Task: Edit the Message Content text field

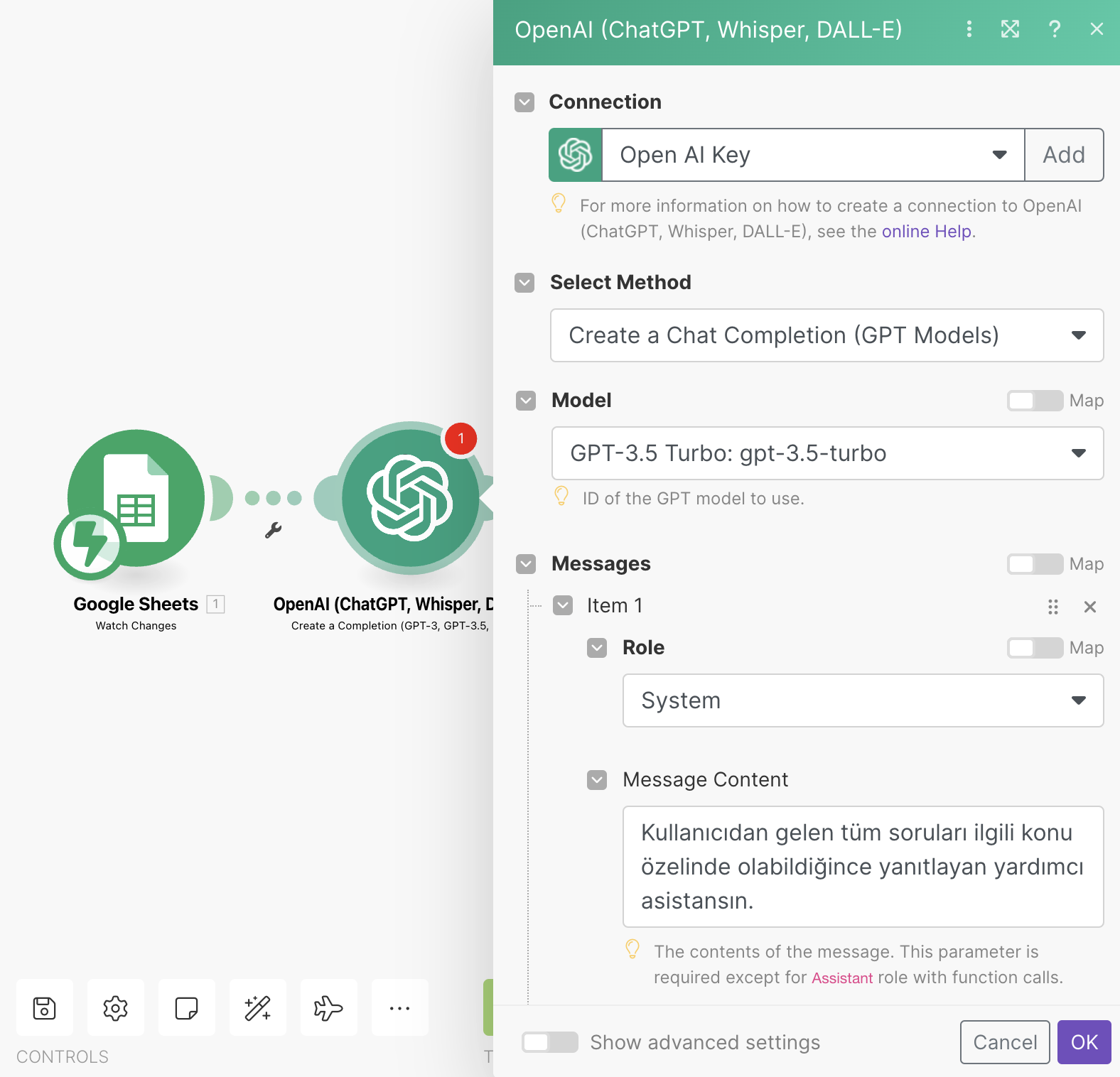Action: 863,867
